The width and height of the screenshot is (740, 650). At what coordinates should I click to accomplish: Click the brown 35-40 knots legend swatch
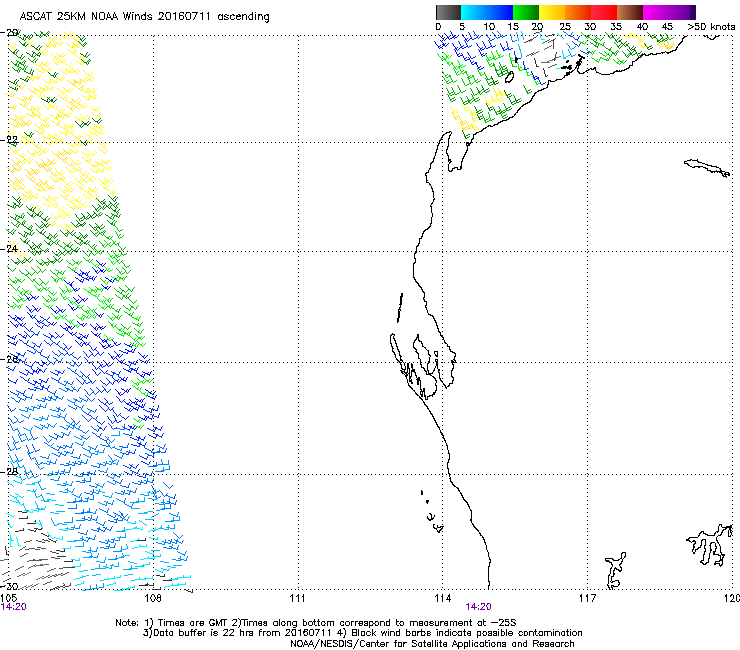tap(630, 12)
